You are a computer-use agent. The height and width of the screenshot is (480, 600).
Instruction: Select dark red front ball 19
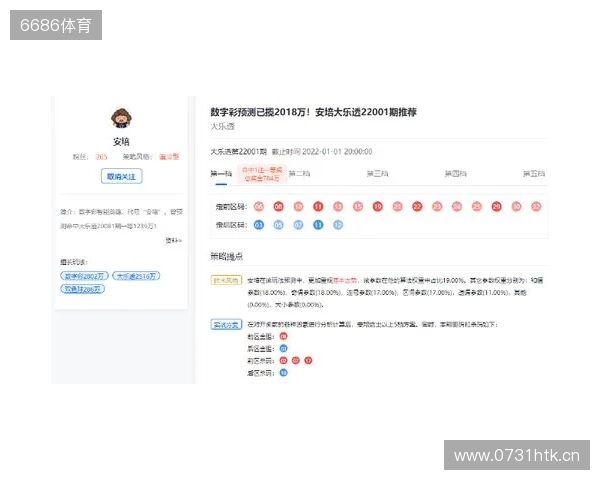(378, 207)
